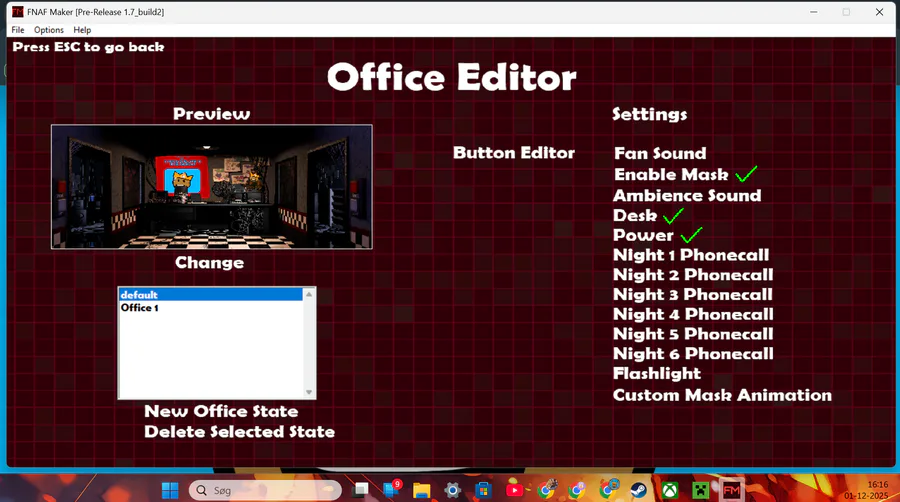Open Custom Mask Animation setting
900x502 pixels.
click(722, 395)
